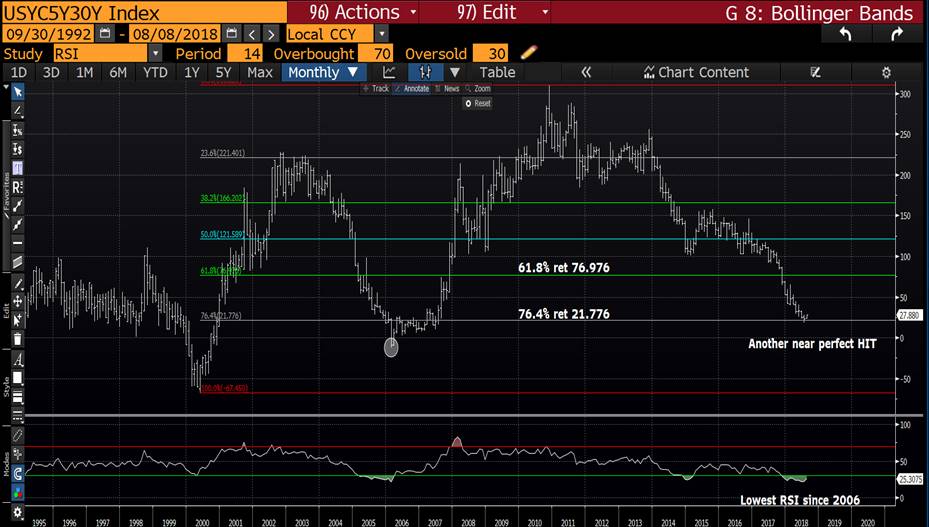The image size is (929, 527).
Task: Select the 3D range tab
Action: 51,72
